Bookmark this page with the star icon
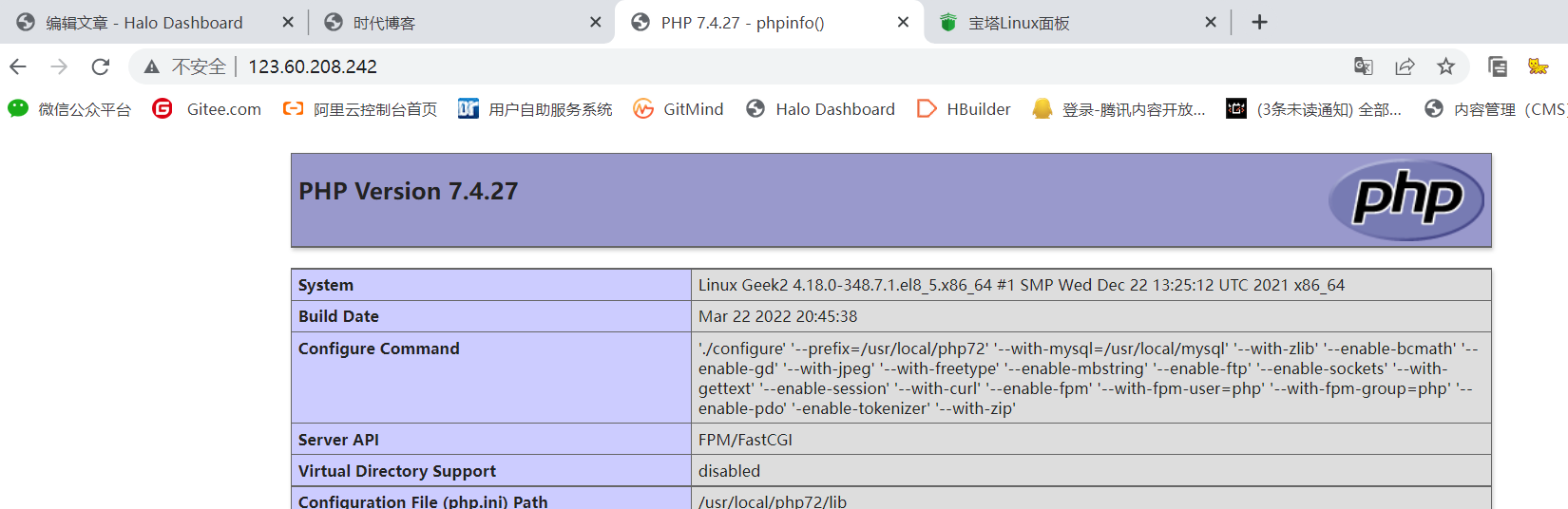 click(1445, 66)
